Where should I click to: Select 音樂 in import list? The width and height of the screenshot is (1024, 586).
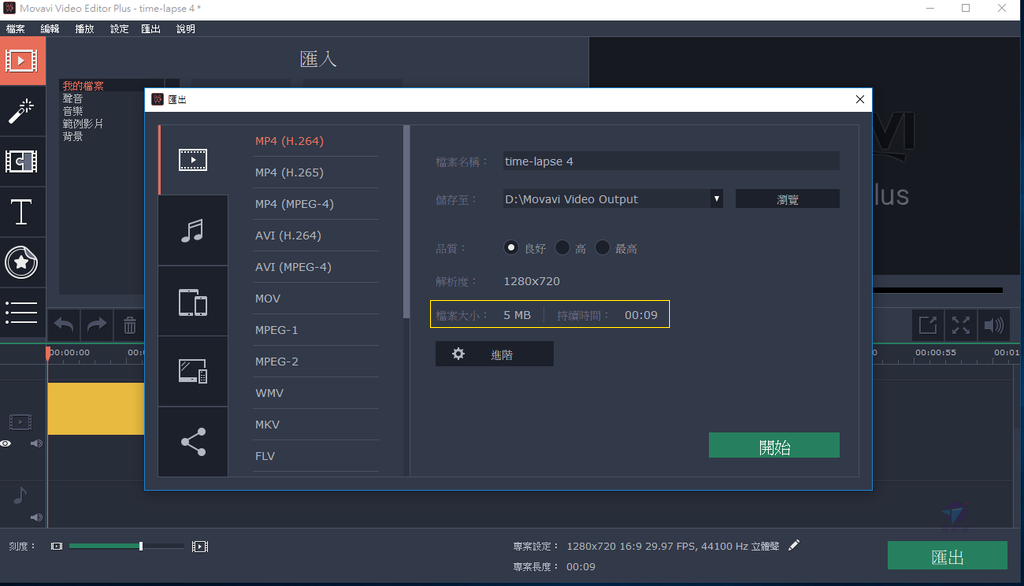pyautogui.click(x=72, y=111)
